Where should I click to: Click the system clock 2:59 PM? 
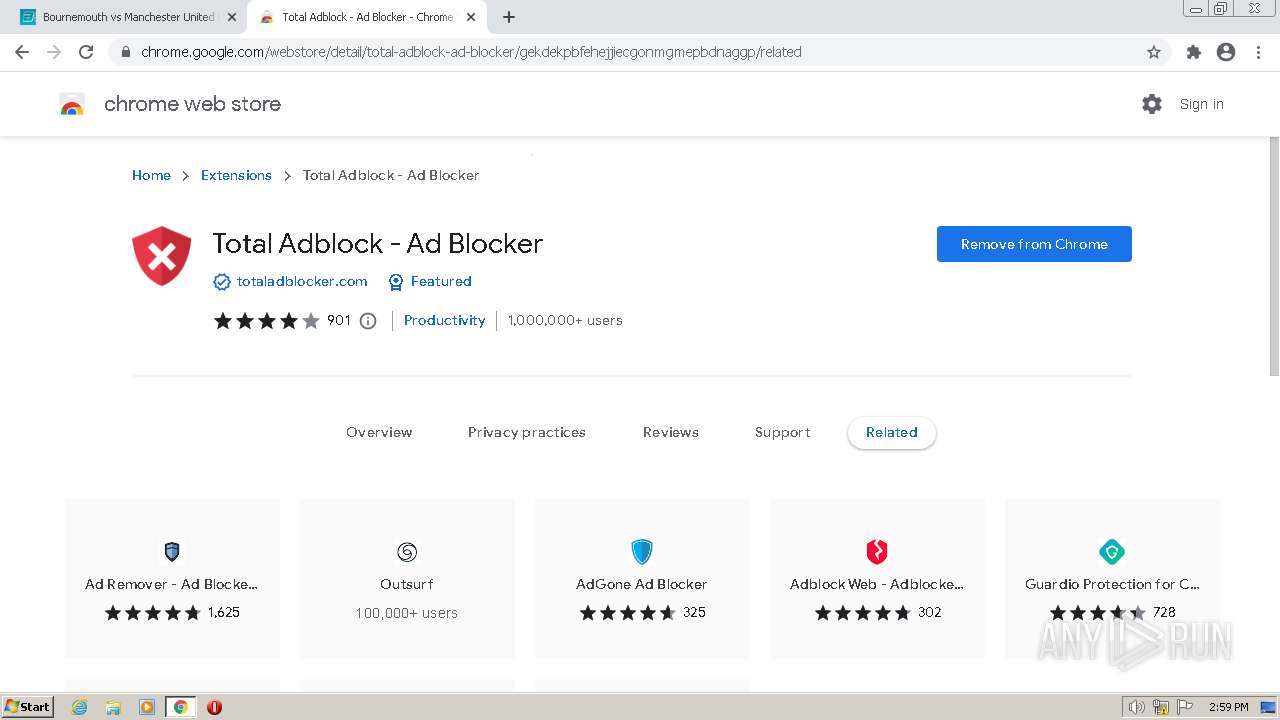1228,707
